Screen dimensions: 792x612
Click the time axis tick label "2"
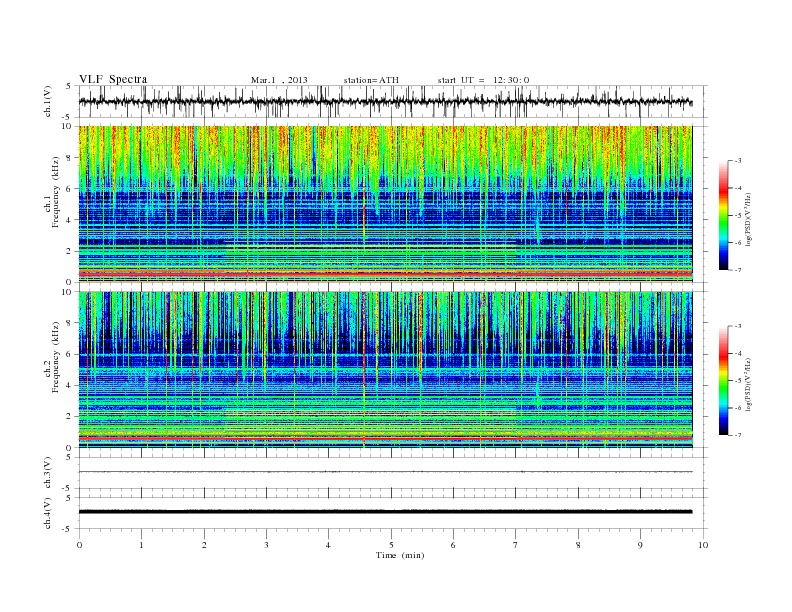(204, 545)
